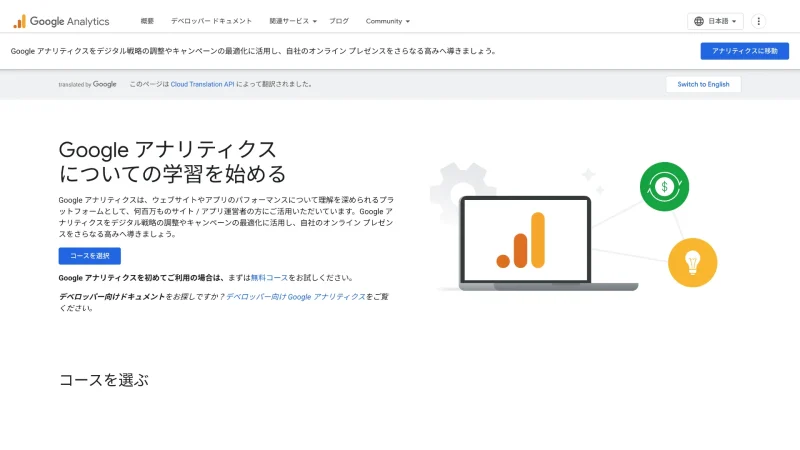The width and height of the screenshot is (800, 450).
Task: Follow the Cloud Translation API link
Action: pyautogui.click(x=202, y=84)
